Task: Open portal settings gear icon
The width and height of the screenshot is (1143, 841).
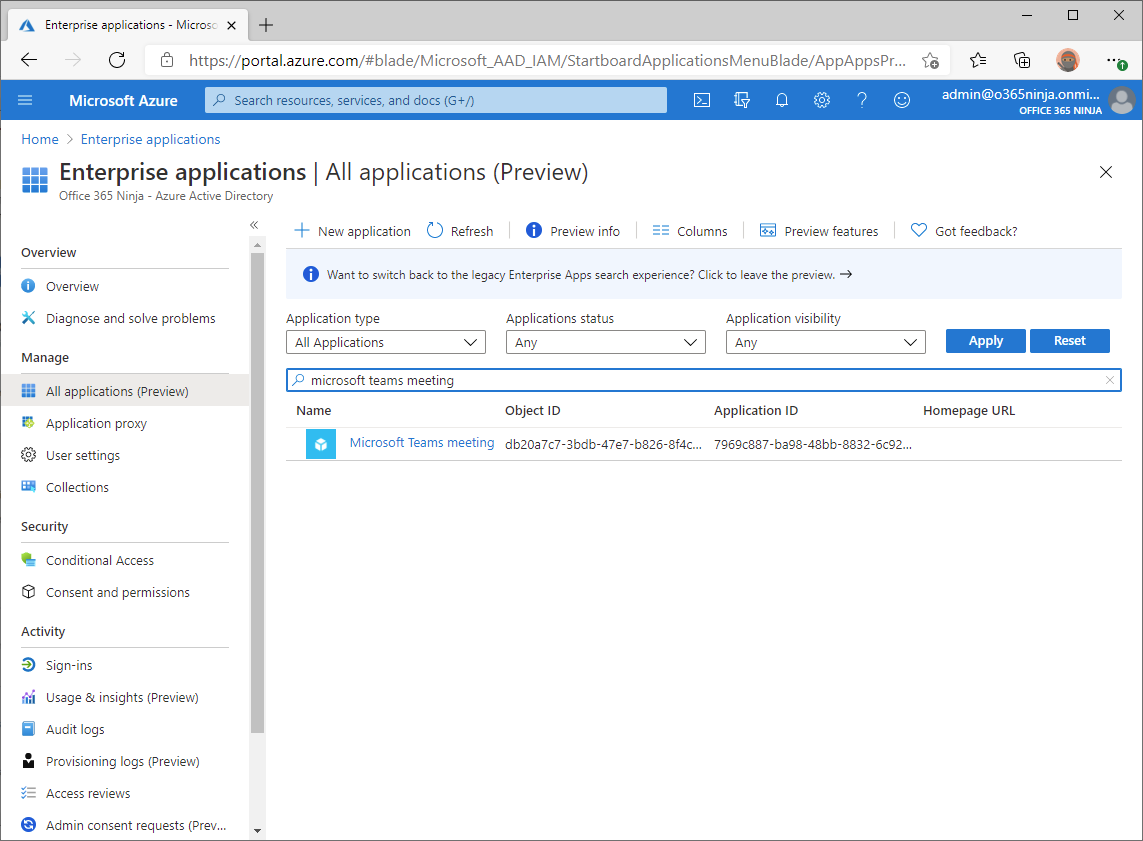Action: [822, 100]
